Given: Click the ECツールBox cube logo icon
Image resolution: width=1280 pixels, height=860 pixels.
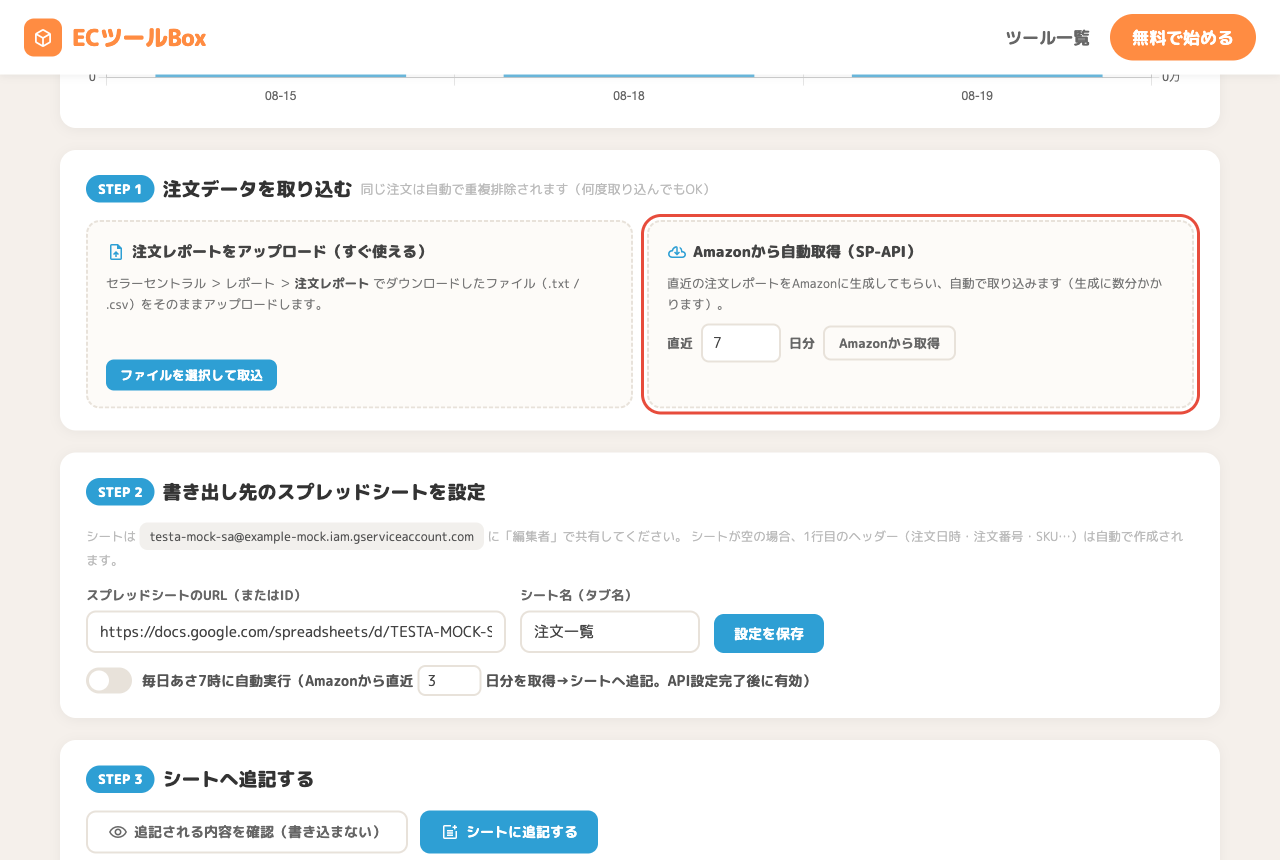Looking at the screenshot, I should click(x=43, y=38).
